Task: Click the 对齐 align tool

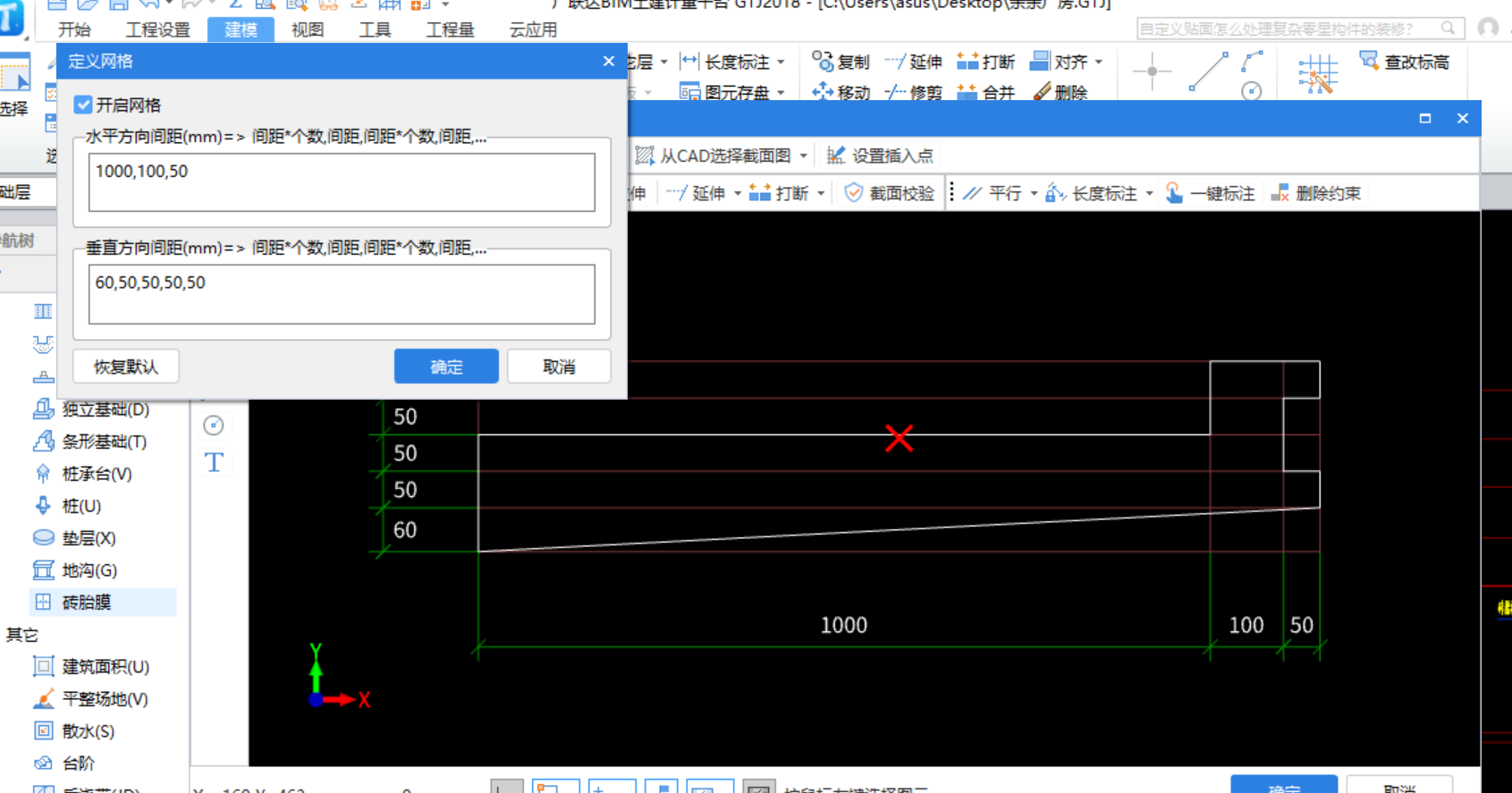Action: 1059,62
